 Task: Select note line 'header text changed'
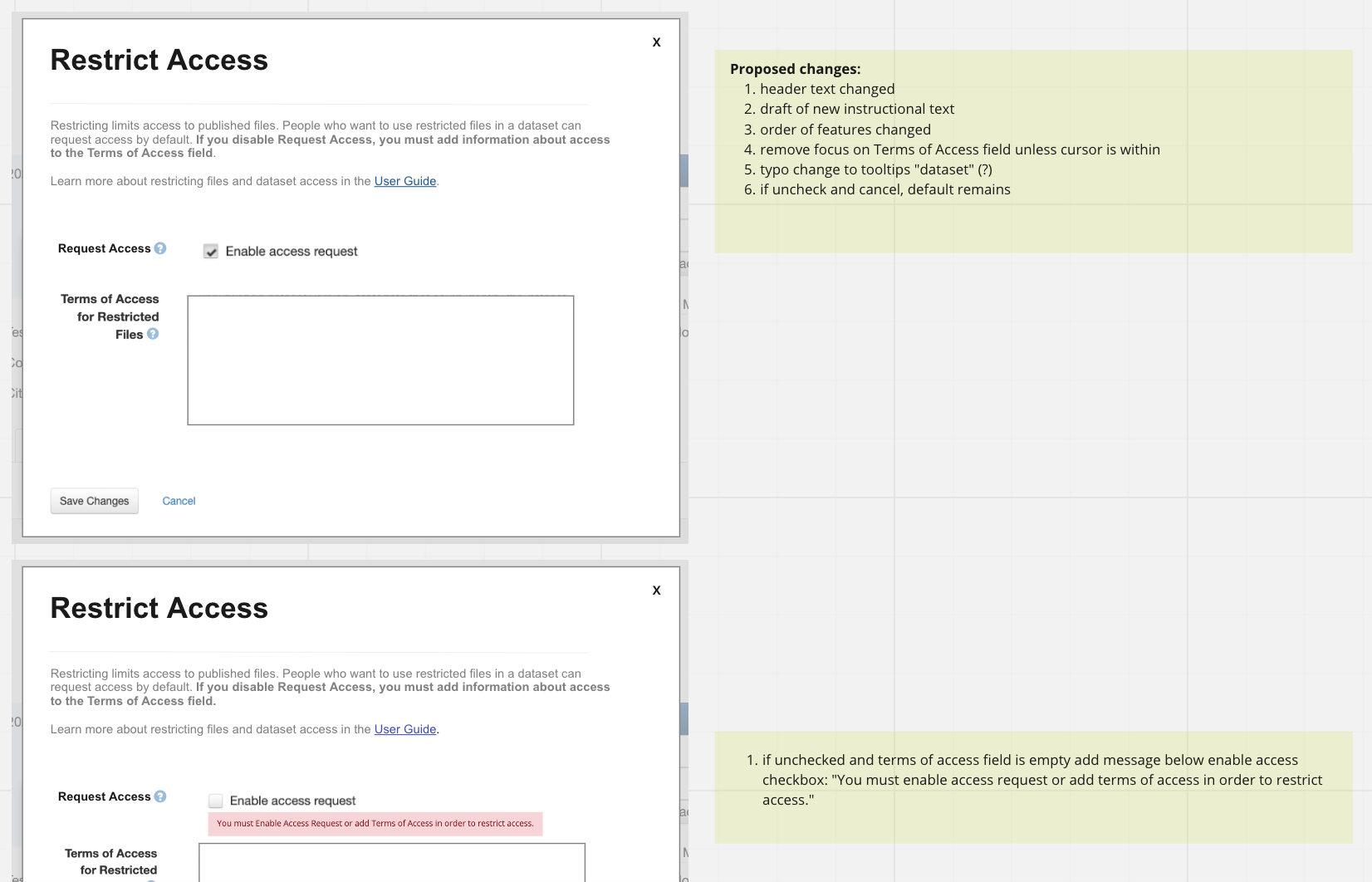(827, 89)
